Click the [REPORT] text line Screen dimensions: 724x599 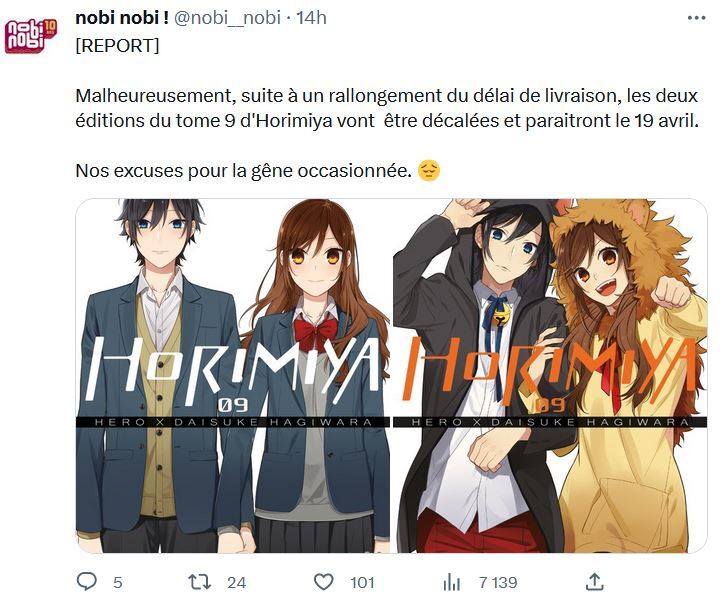(117, 46)
